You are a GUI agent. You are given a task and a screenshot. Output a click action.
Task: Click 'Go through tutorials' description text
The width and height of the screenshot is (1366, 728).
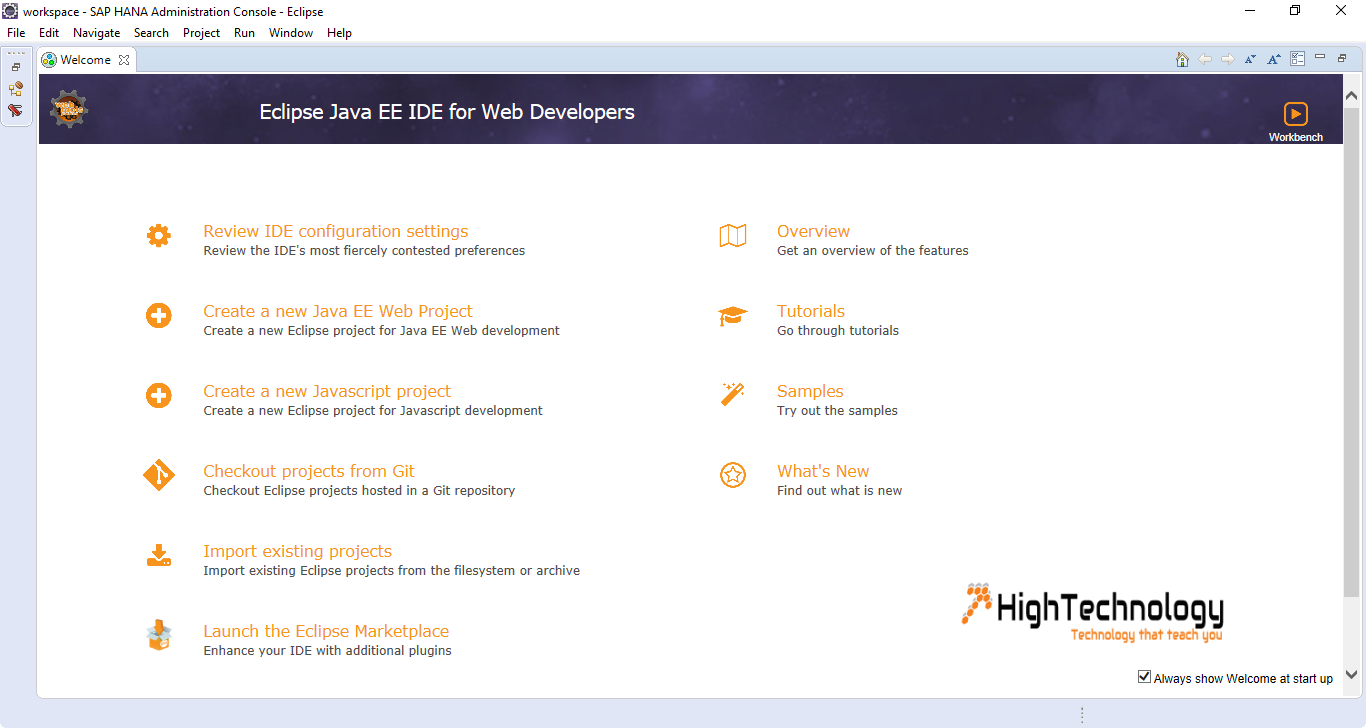tap(838, 331)
